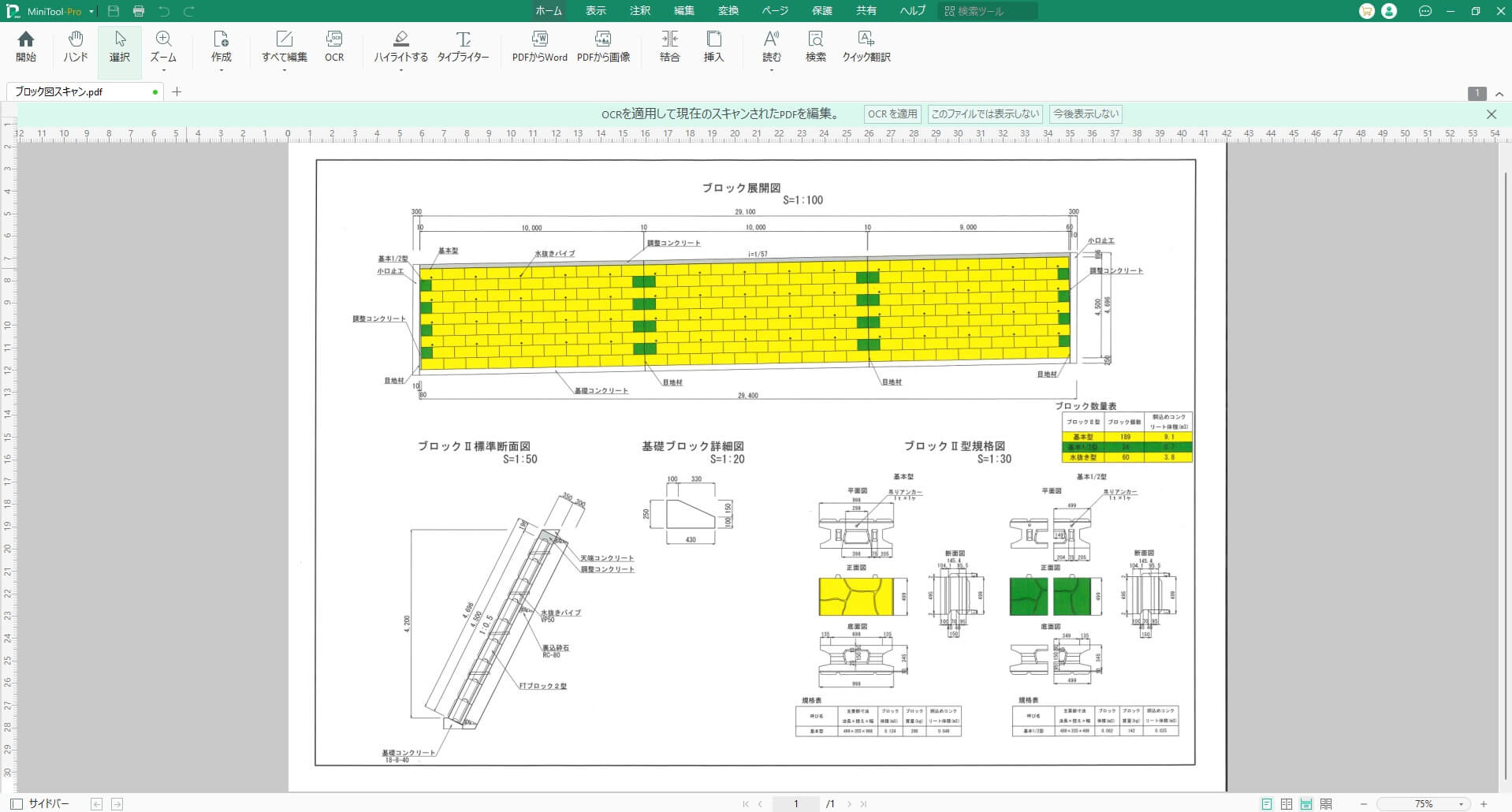Expand the Create (作成) dropdown arrow
1512x812 pixels.
click(221, 71)
